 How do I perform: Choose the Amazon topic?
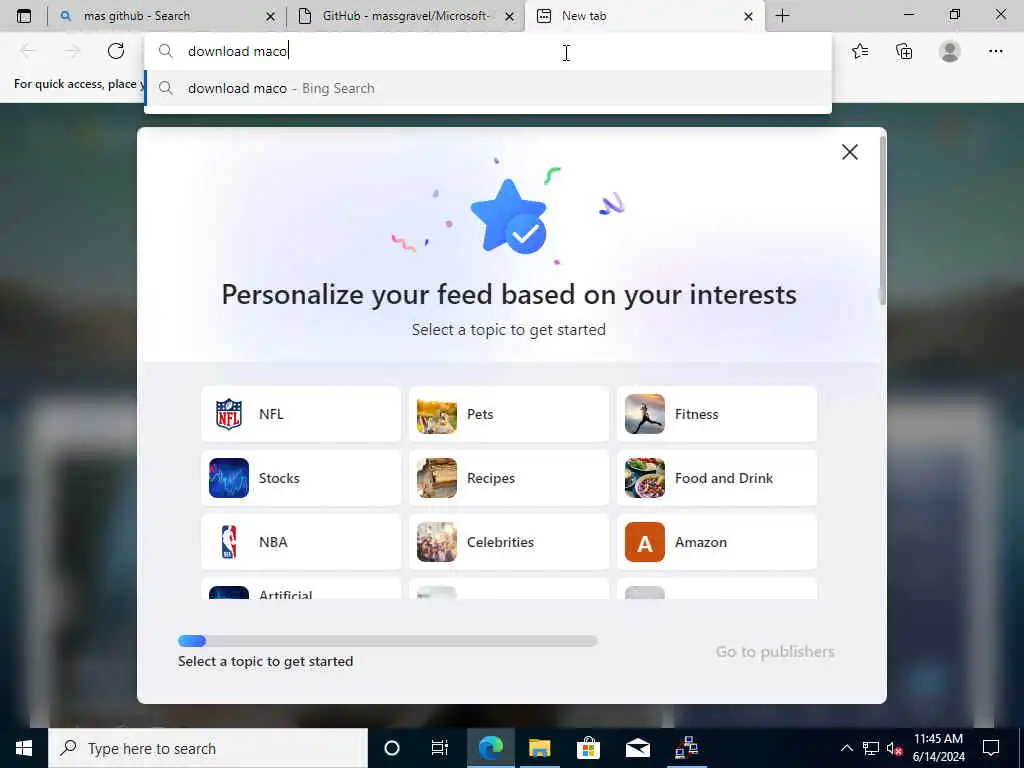[x=716, y=542]
